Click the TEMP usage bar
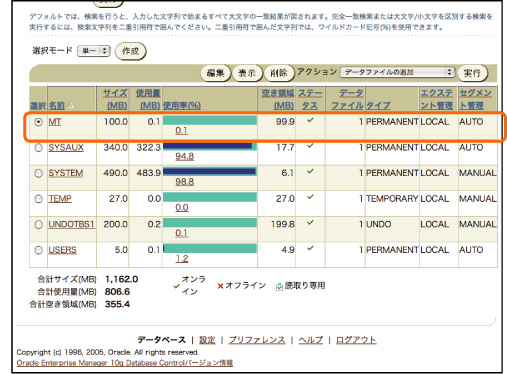Image resolution: width=507 pixels, height=374 pixels. click(x=210, y=197)
